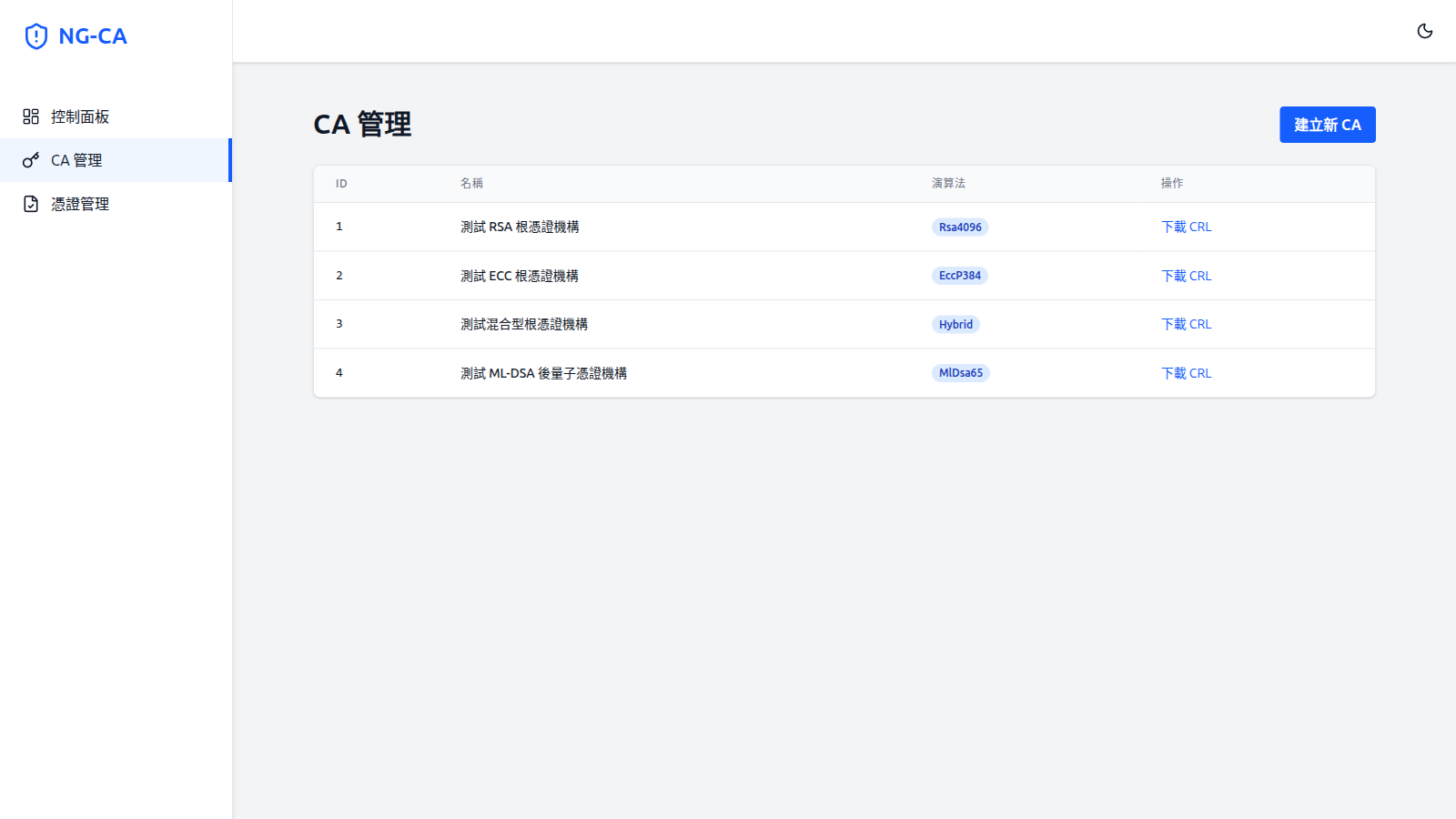Click the Rsa4096 algorithm badge
Image resolution: width=1456 pixels, height=819 pixels.
pyautogui.click(x=960, y=227)
